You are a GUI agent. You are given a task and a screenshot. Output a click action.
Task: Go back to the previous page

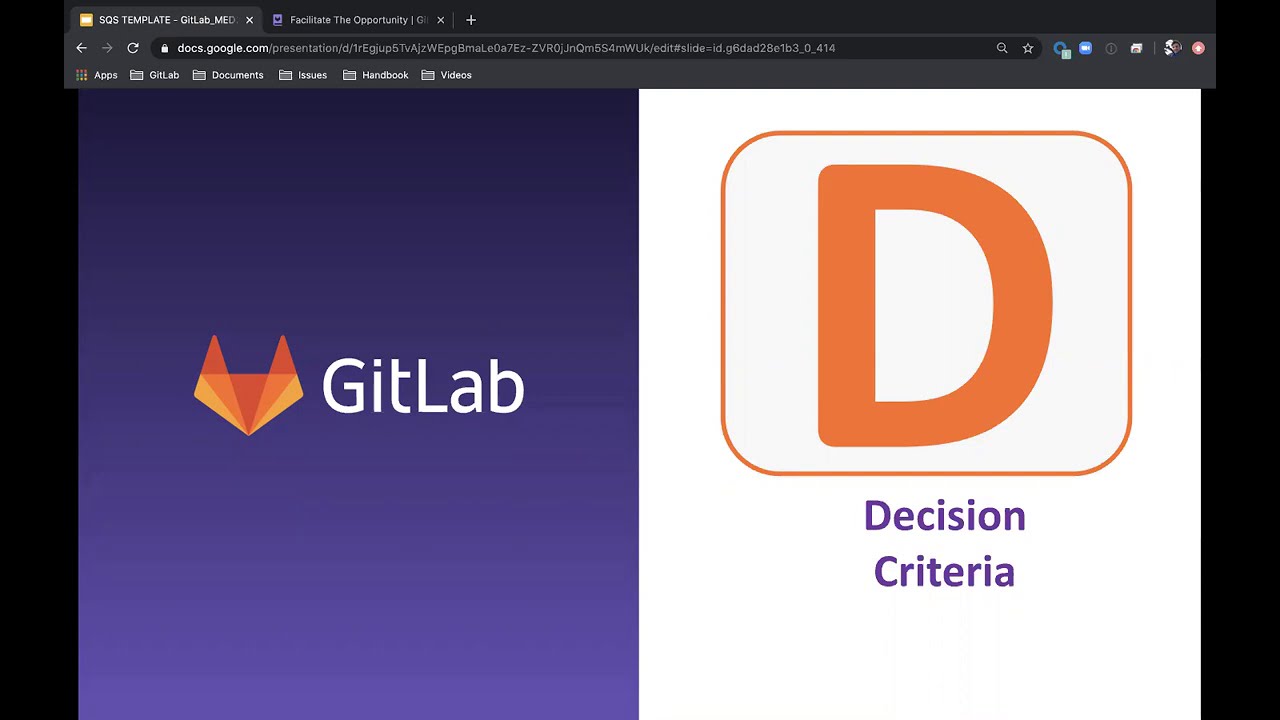point(82,48)
